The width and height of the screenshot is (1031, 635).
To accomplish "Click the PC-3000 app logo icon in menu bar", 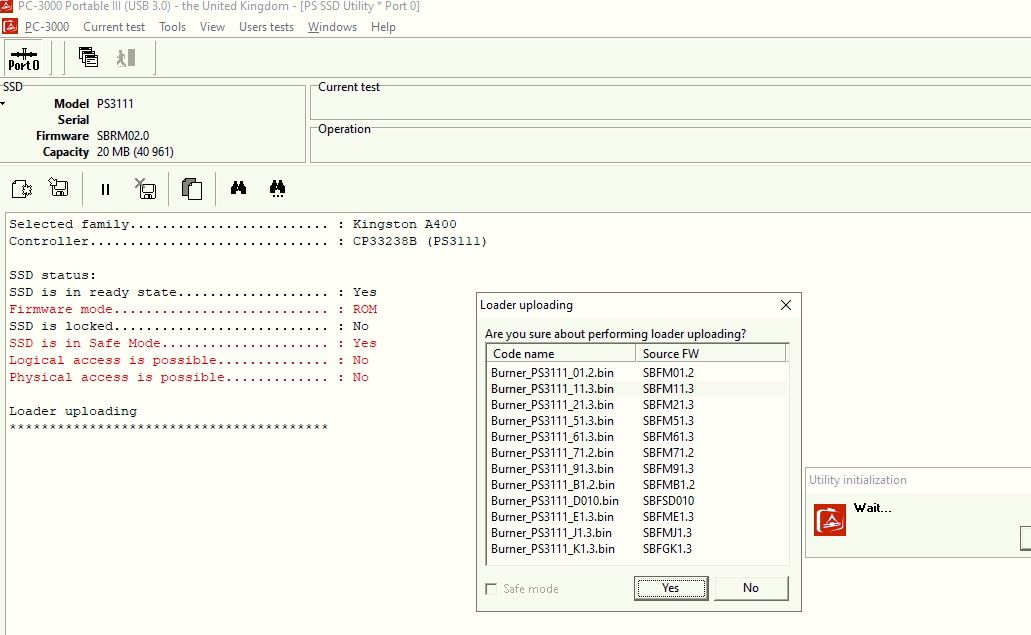I will [x=10, y=26].
